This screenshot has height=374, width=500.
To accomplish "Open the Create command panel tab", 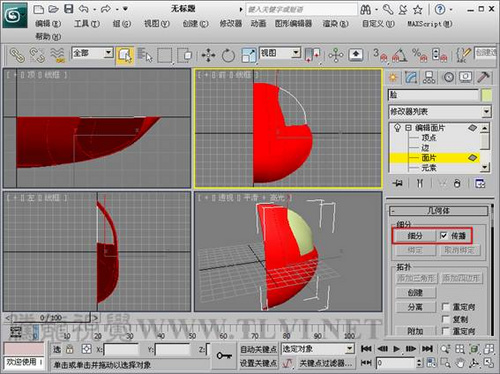I will point(393,77).
